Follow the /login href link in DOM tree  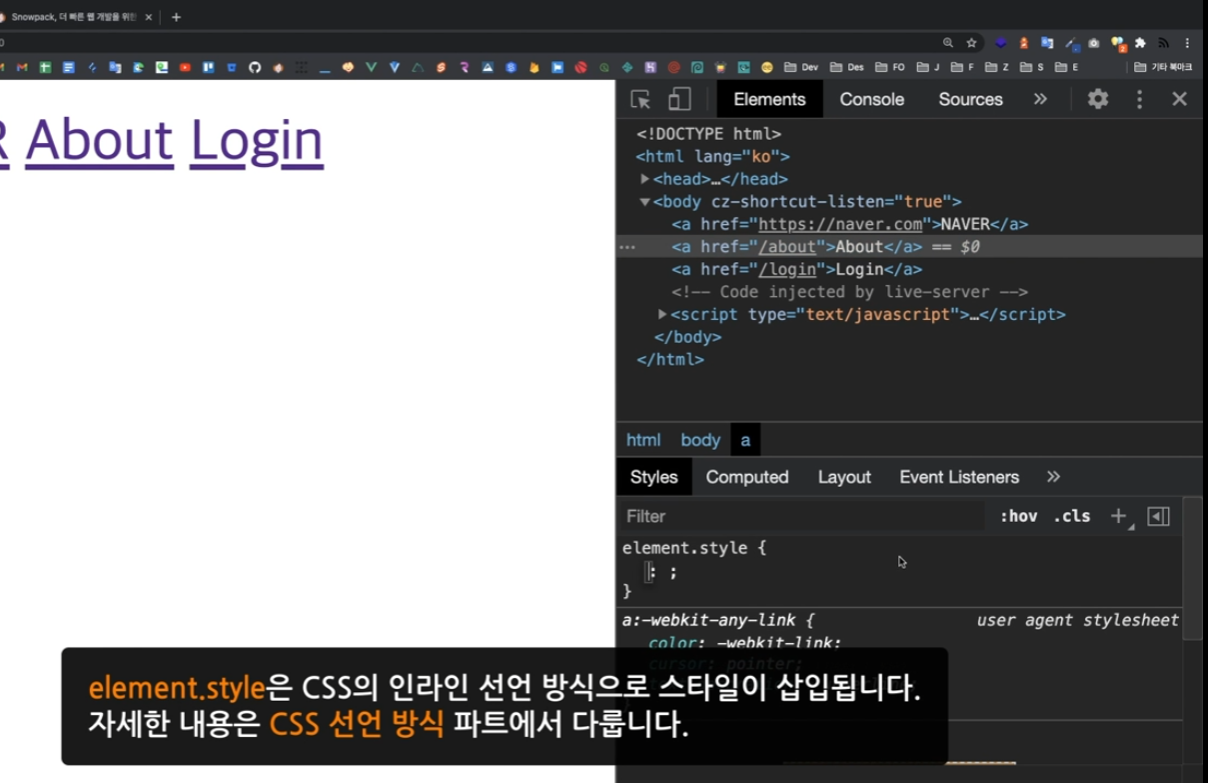pyautogui.click(x=787, y=269)
